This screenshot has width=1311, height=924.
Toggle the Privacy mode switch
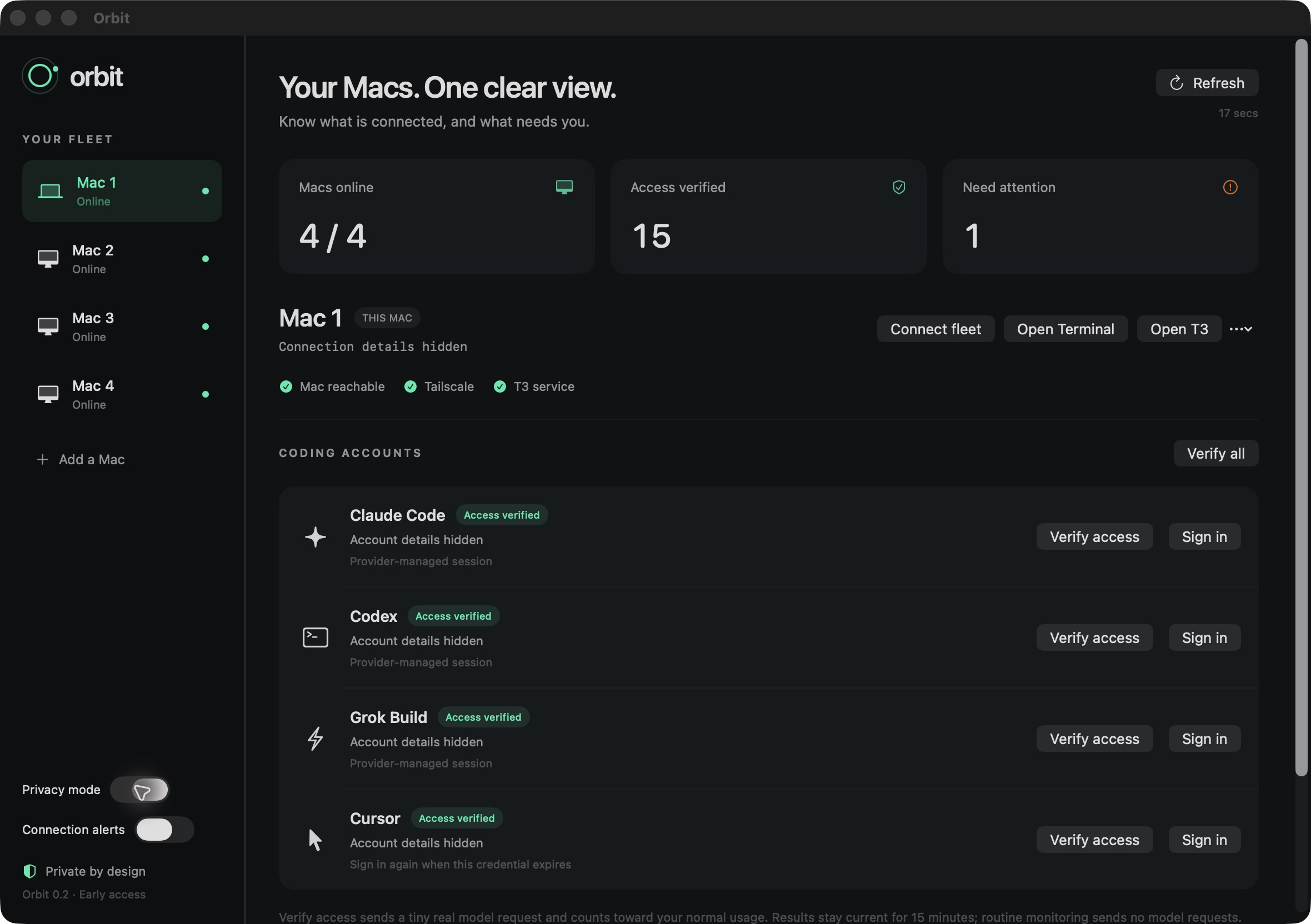point(140,790)
